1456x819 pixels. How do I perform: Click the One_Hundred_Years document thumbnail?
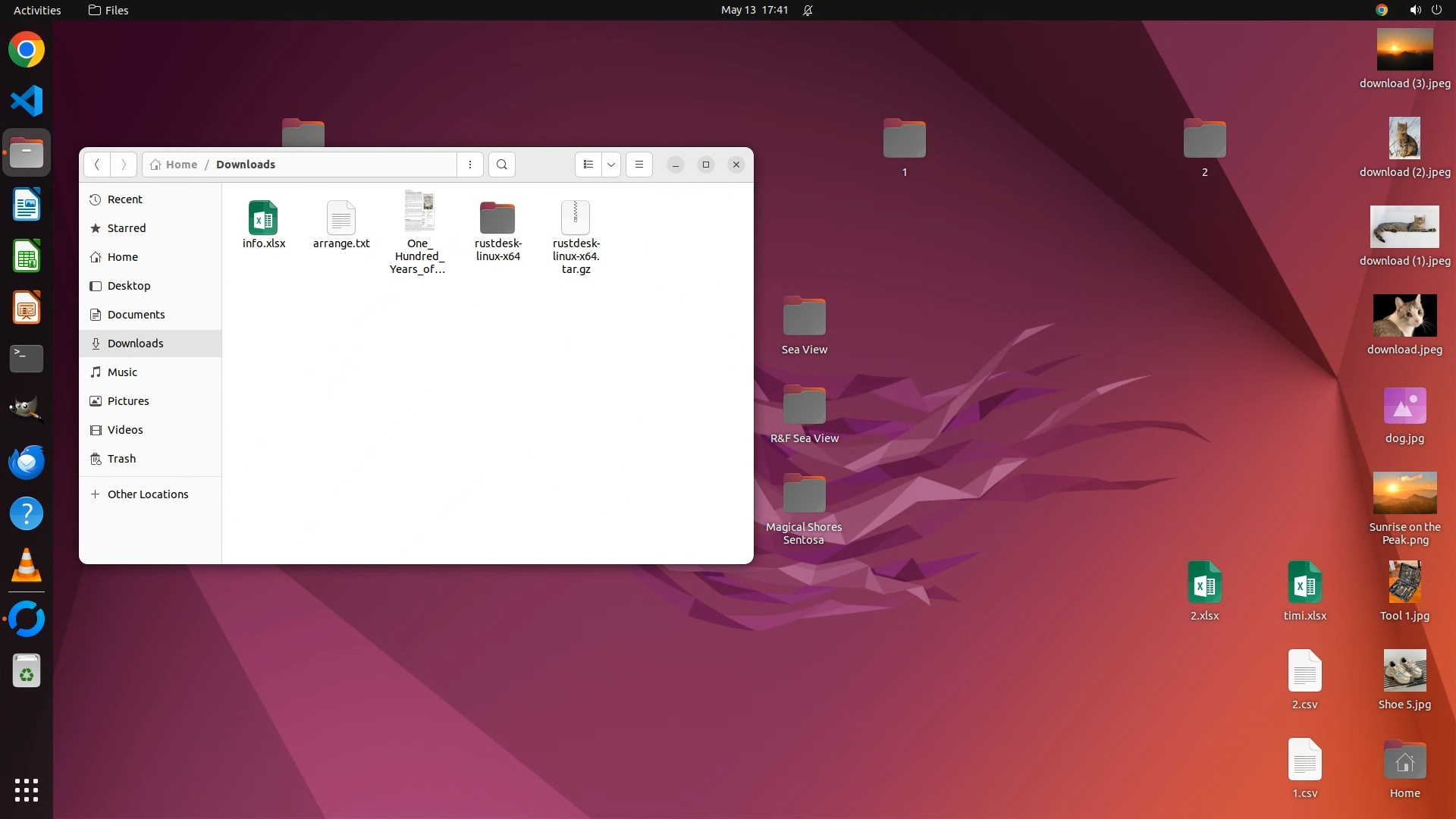(419, 212)
